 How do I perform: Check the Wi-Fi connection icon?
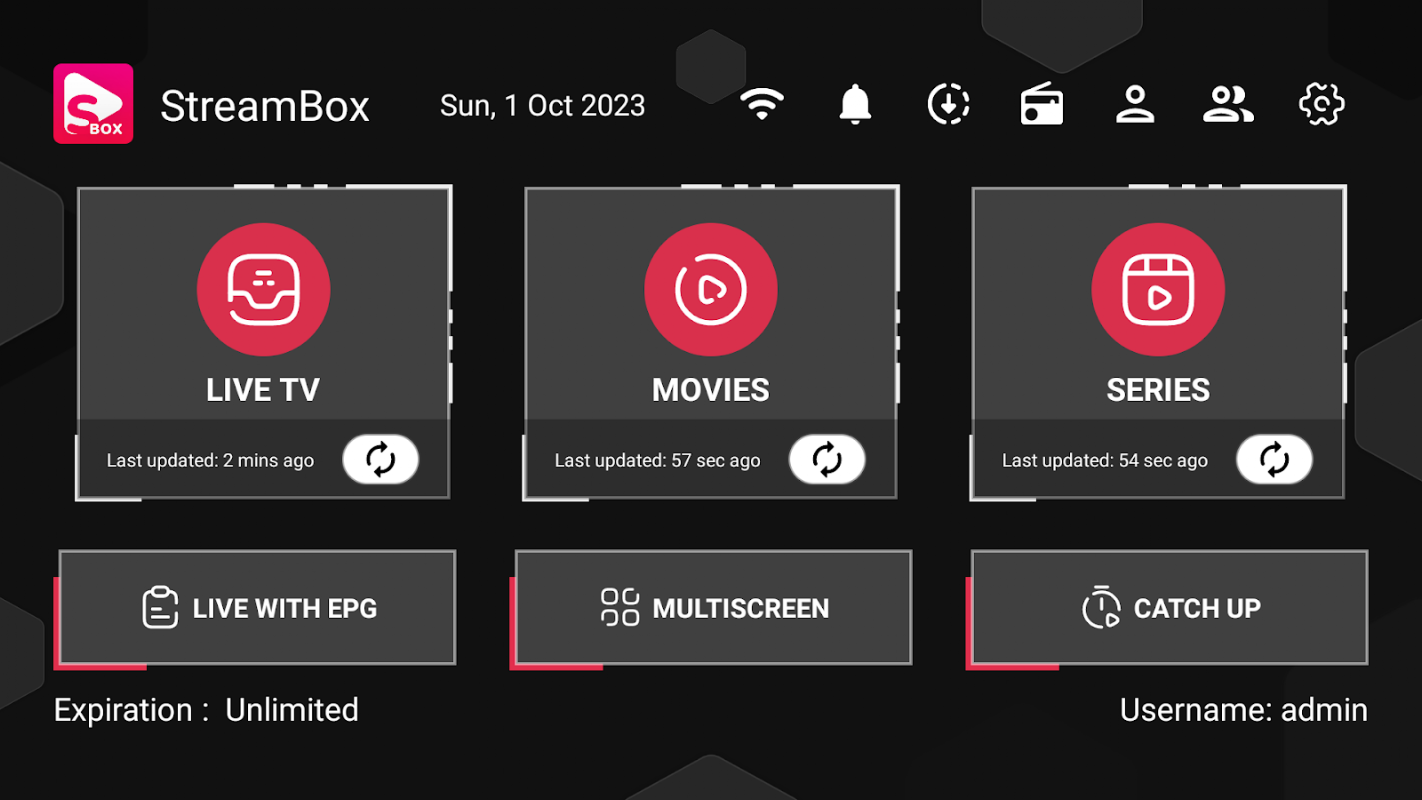762,104
